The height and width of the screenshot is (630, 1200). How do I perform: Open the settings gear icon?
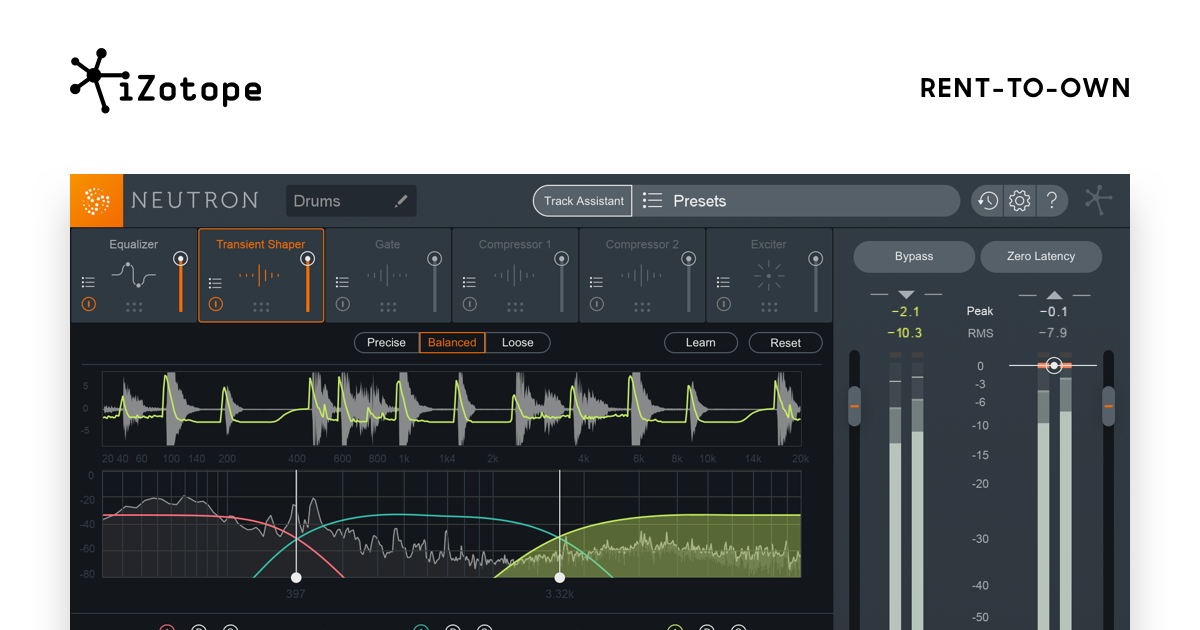coord(1019,200)
